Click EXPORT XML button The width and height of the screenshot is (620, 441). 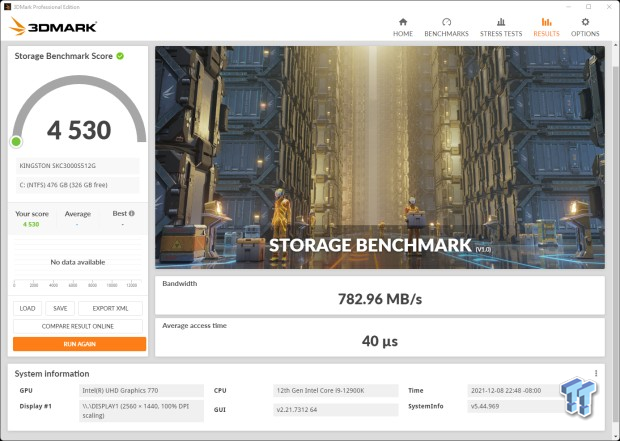pyautogui.click(x=110, y=309)
